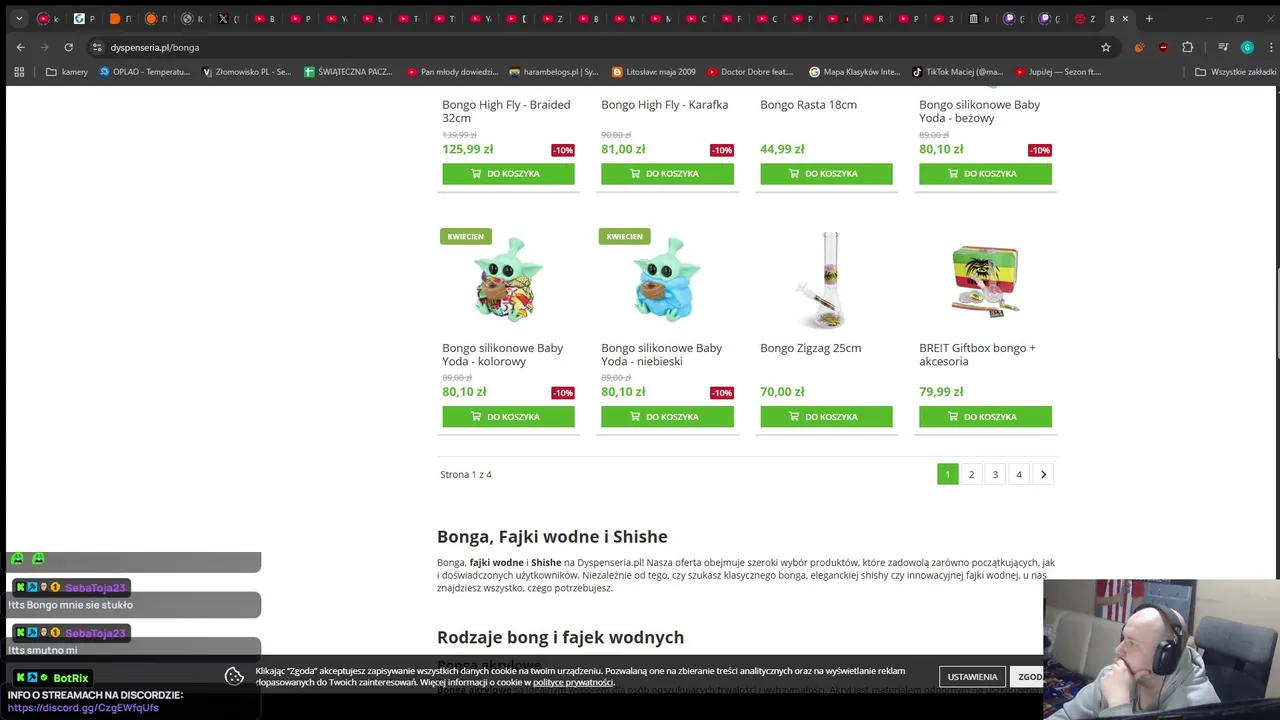1280x720 pixels.
Task: Open the Wszystkie zakładki folder
Action: click(1235, 72)
